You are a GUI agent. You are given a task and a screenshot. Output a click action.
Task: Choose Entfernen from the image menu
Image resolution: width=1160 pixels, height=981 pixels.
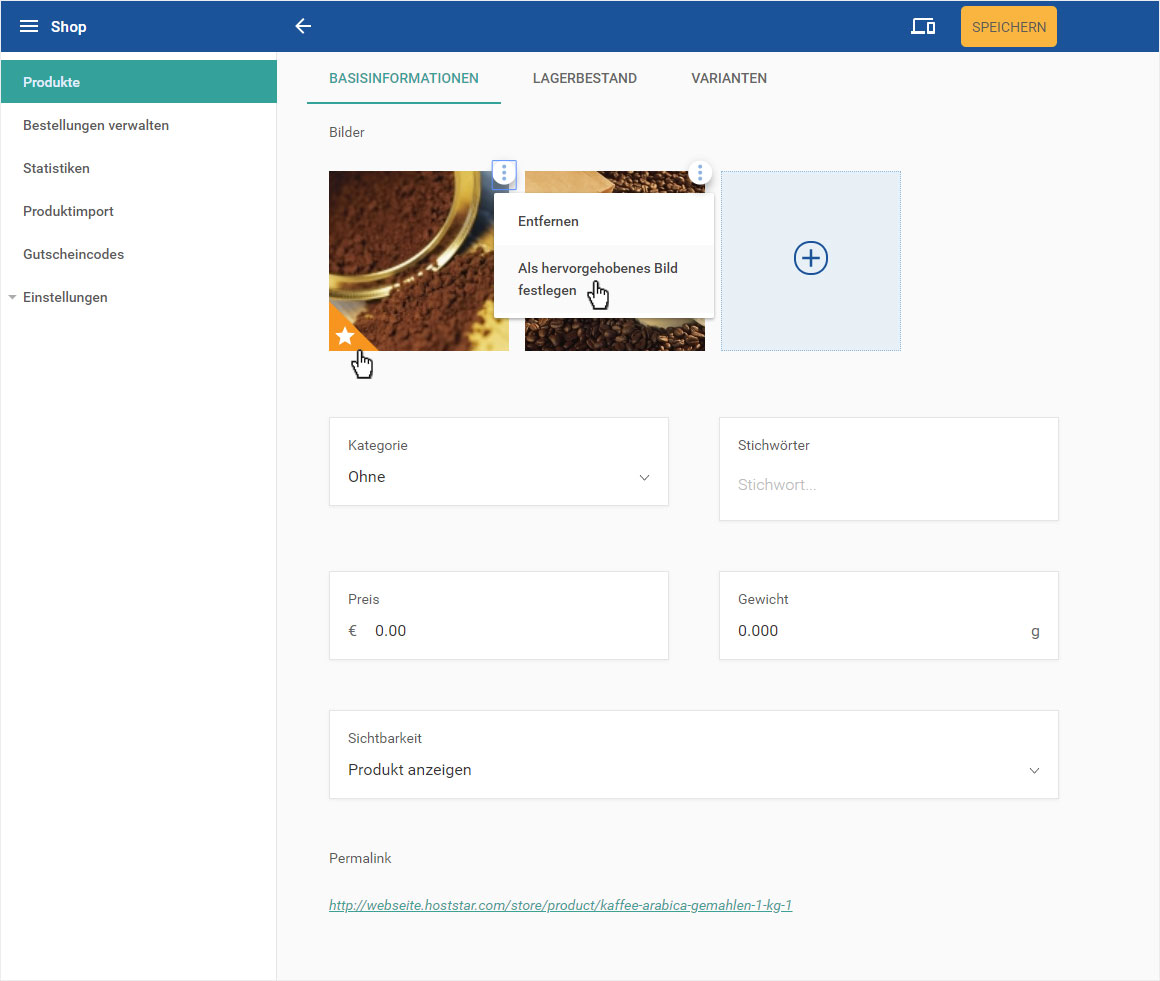pos(604,221)
